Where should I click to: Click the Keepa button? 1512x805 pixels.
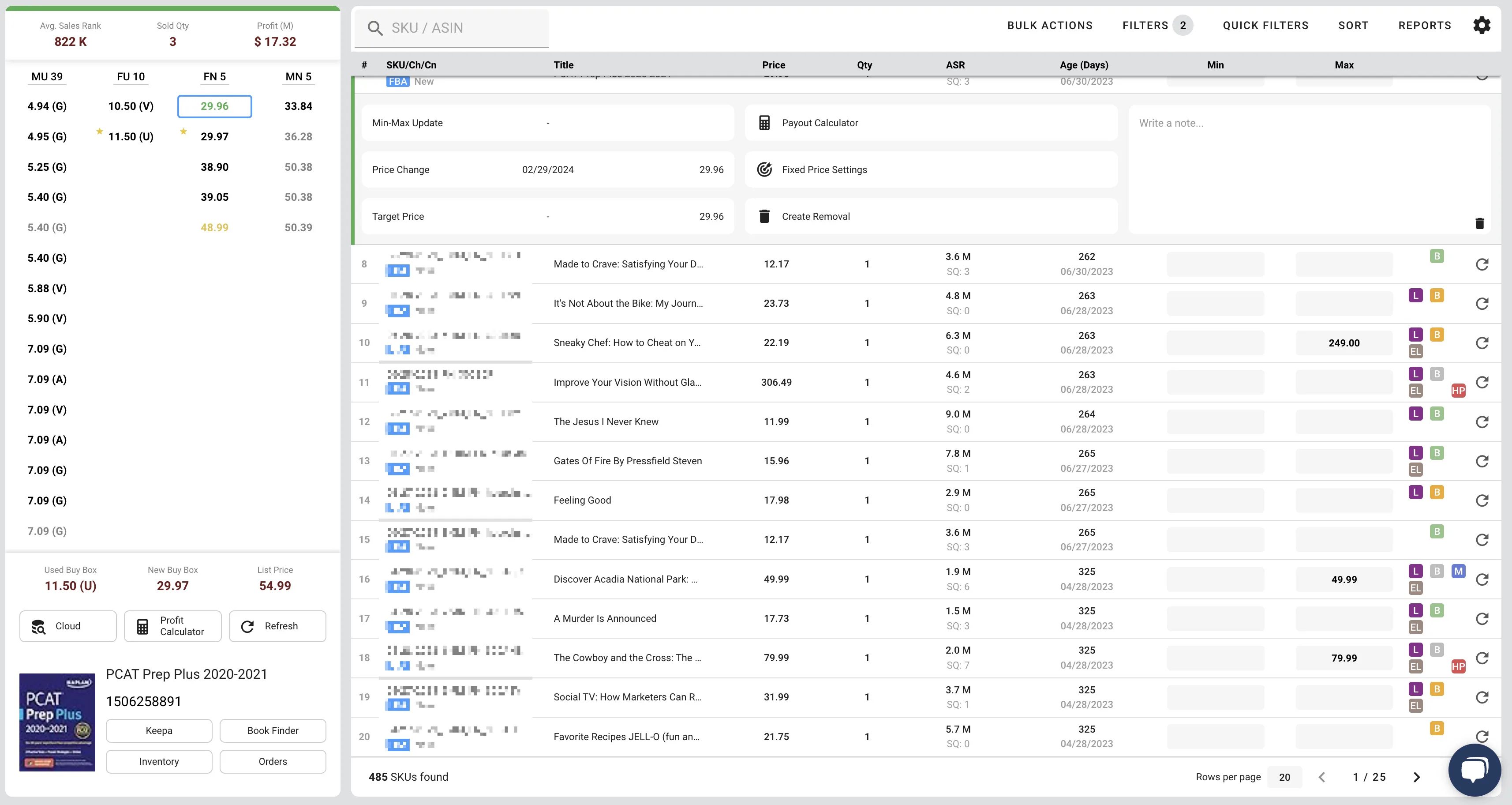(x=158, y=730)
